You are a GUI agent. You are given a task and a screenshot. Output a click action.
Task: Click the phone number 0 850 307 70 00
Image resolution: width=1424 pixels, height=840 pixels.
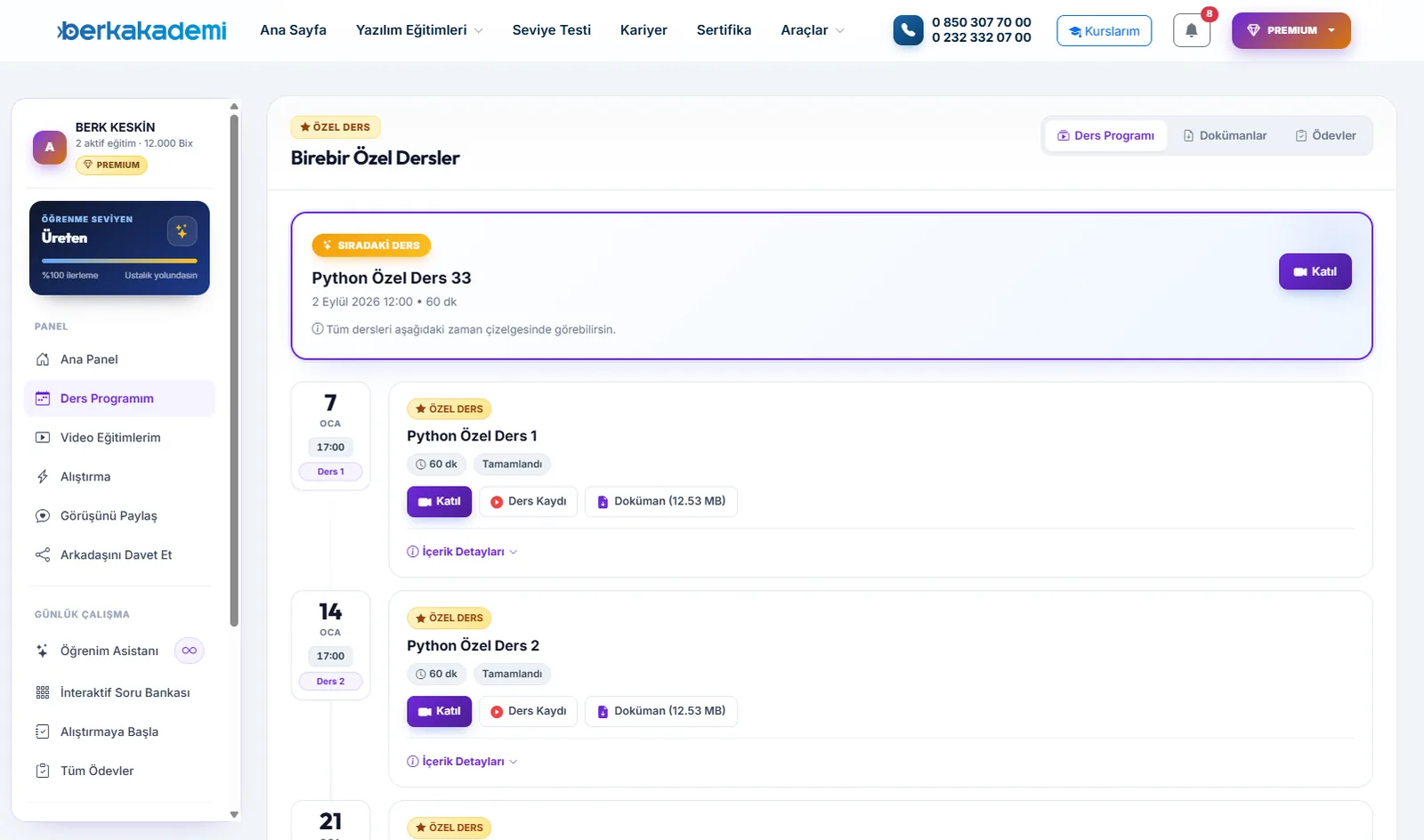pyautogui.click(x=982, y=22)
